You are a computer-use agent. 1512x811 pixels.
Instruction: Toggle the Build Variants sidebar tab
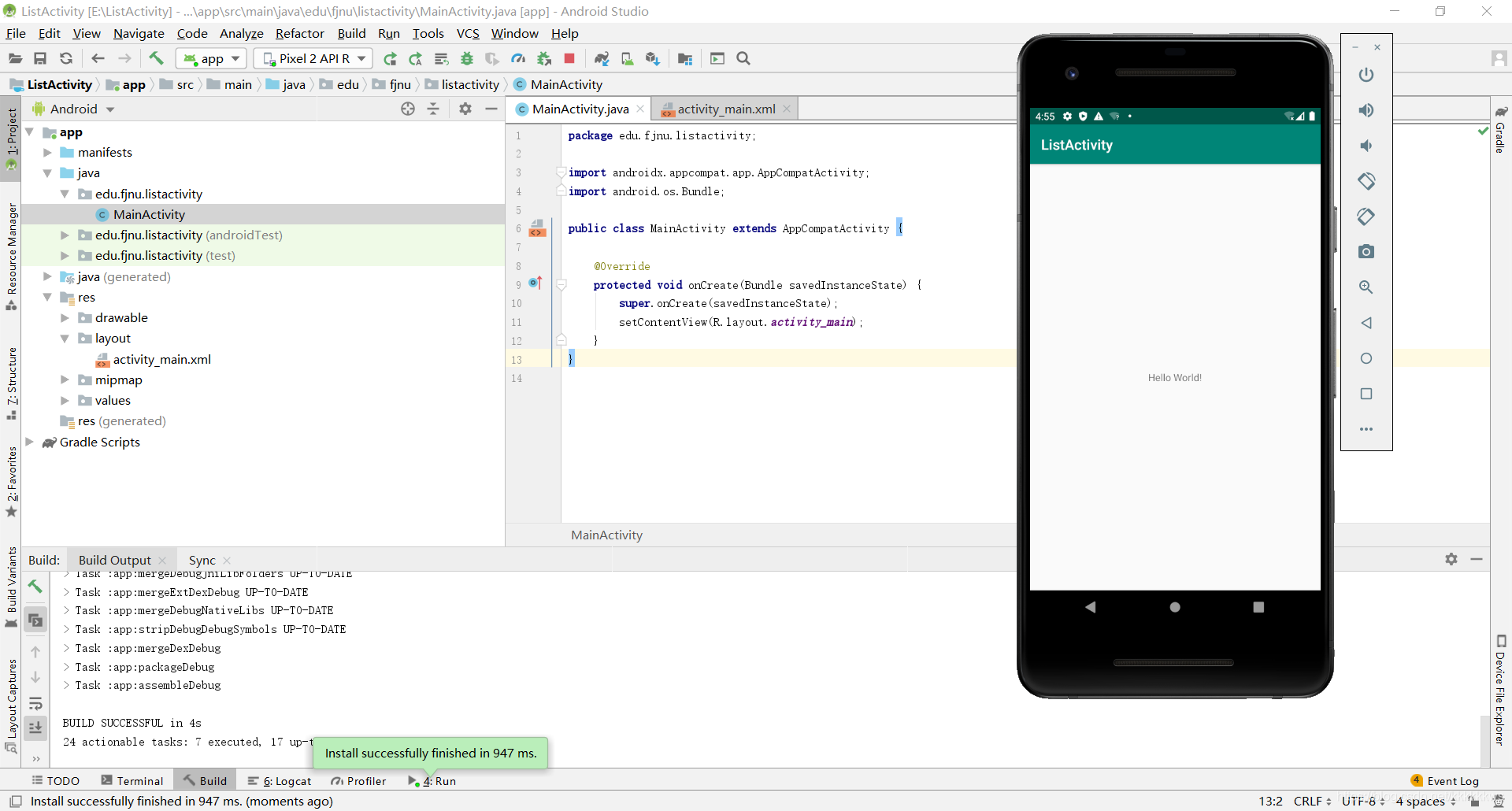[x=11, y=587]
